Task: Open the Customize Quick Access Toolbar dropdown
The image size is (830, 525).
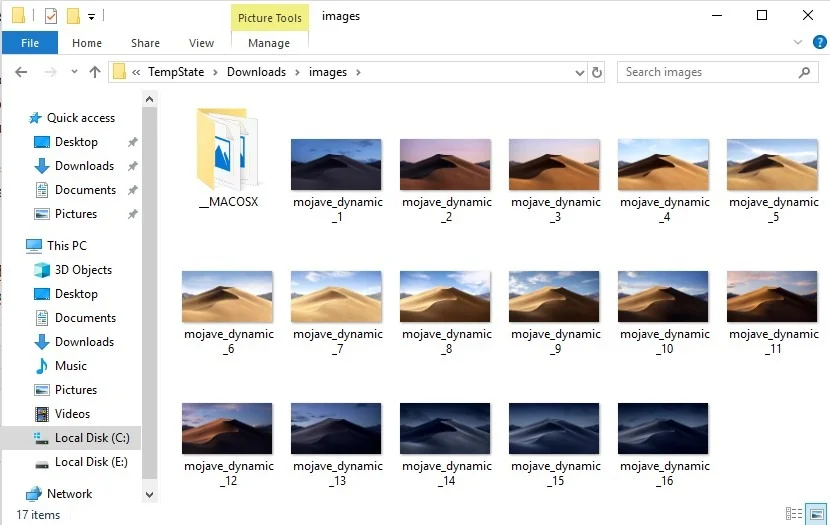Action: click(91, 17)
